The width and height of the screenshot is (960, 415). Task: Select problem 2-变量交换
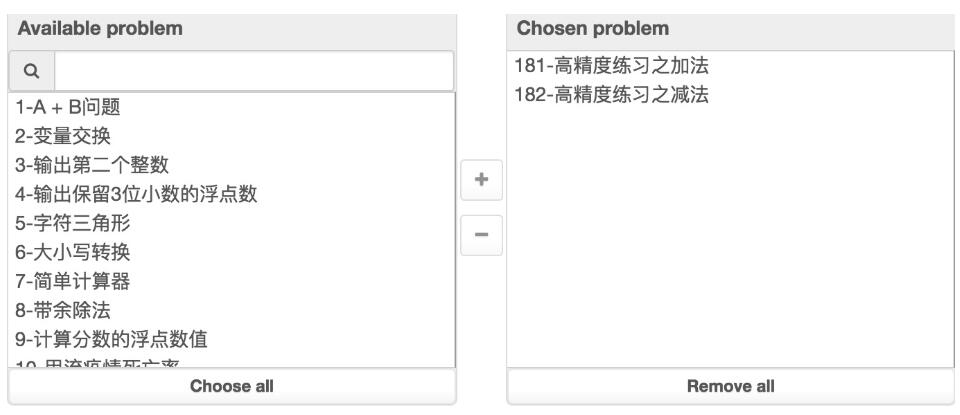[x=62, y=136]
